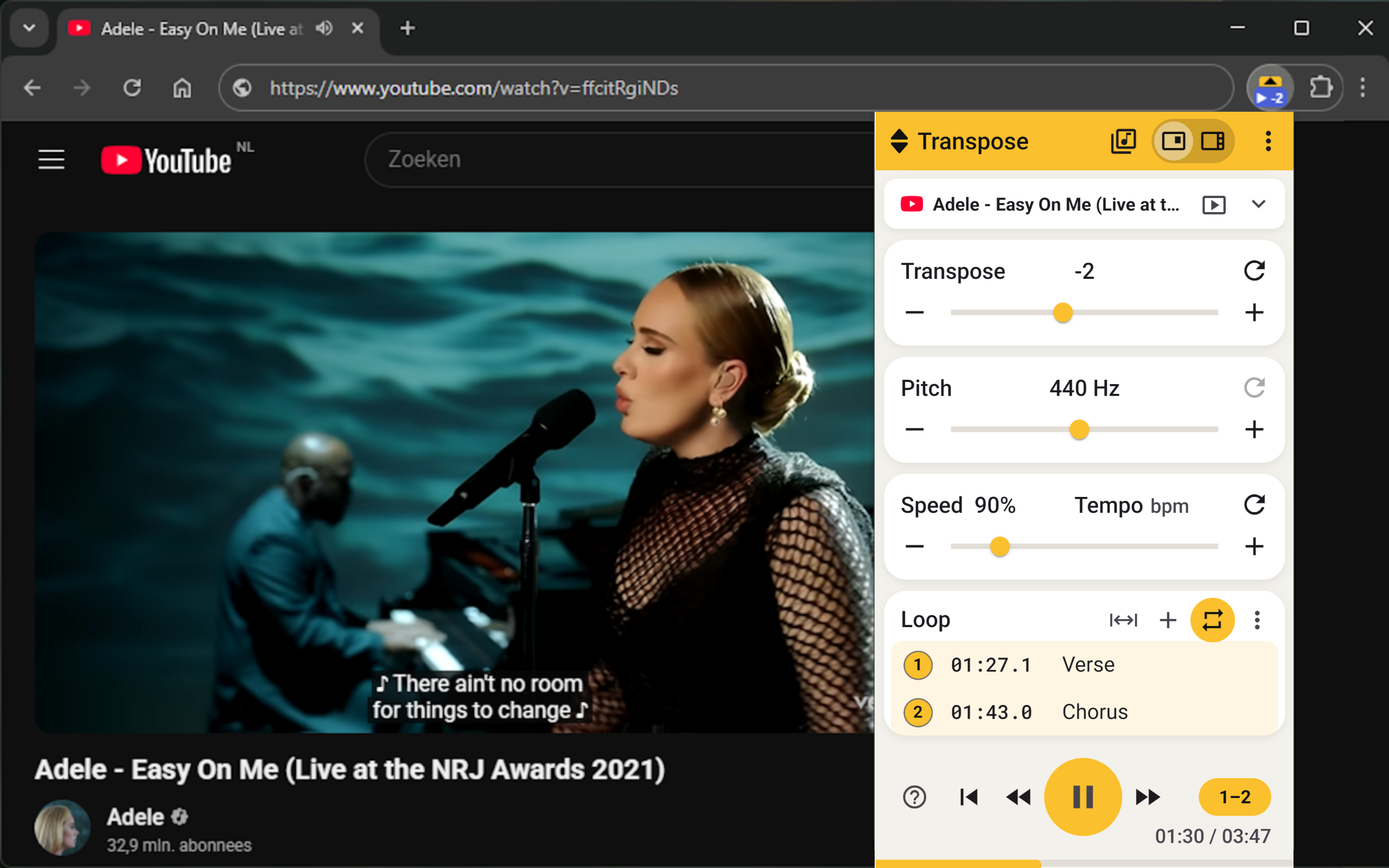Click the Pitch Hz slider

(1084, 430)
